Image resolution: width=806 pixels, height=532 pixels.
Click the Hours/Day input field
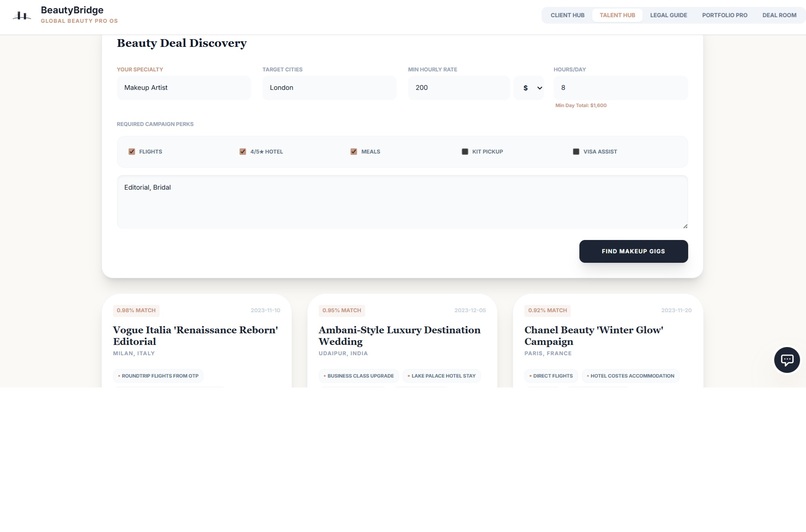coord(620,88)
